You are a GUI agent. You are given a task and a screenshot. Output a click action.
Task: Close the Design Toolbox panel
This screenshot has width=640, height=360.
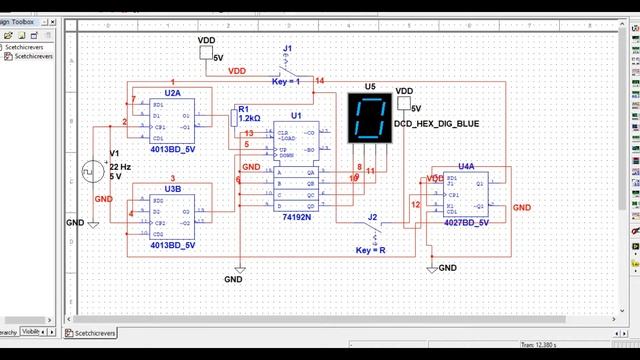pyautogui.click(x=53, y=22)
